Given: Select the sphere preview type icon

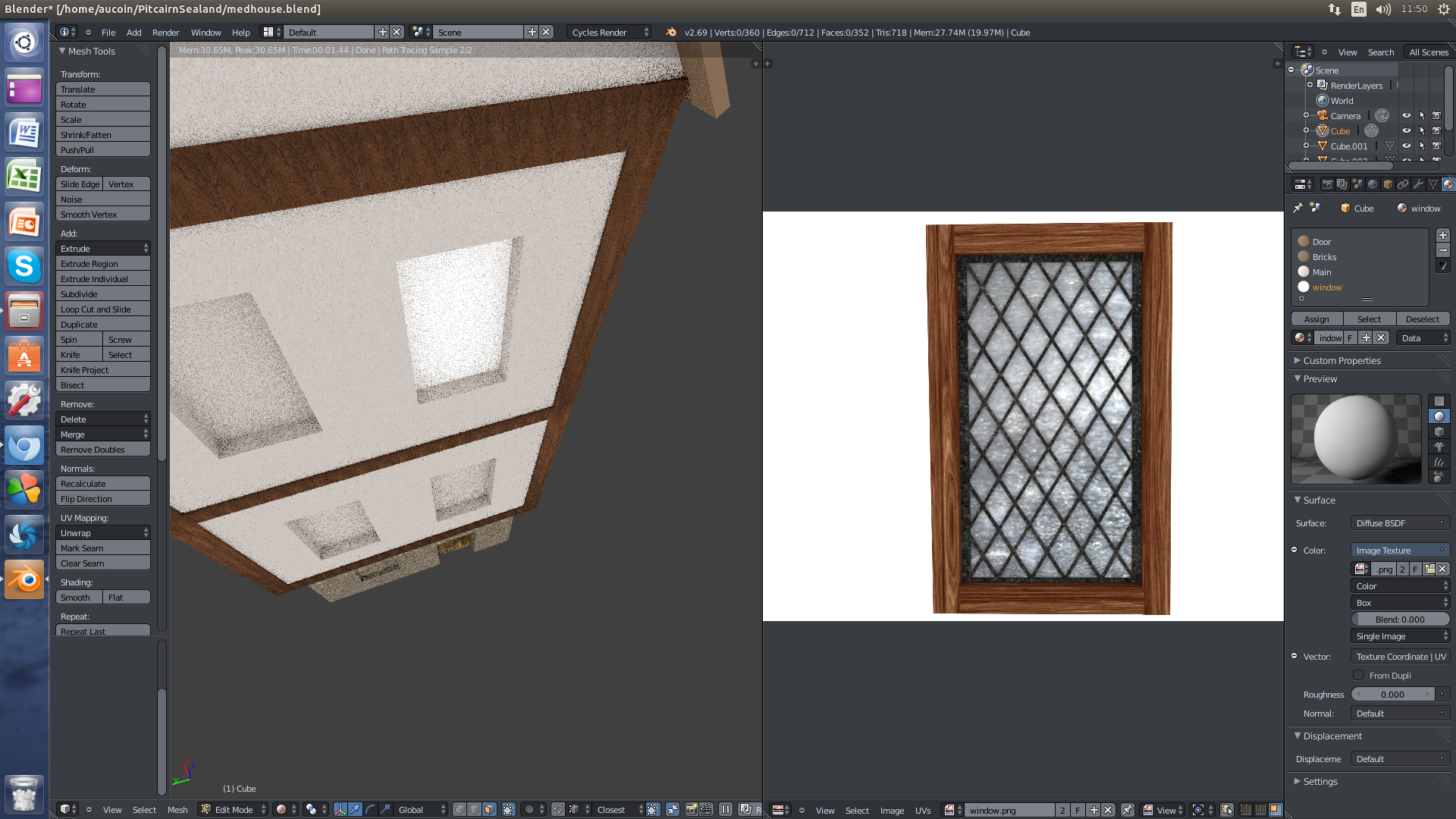Looking at the screenshot, I should [x=1439, y=416].
